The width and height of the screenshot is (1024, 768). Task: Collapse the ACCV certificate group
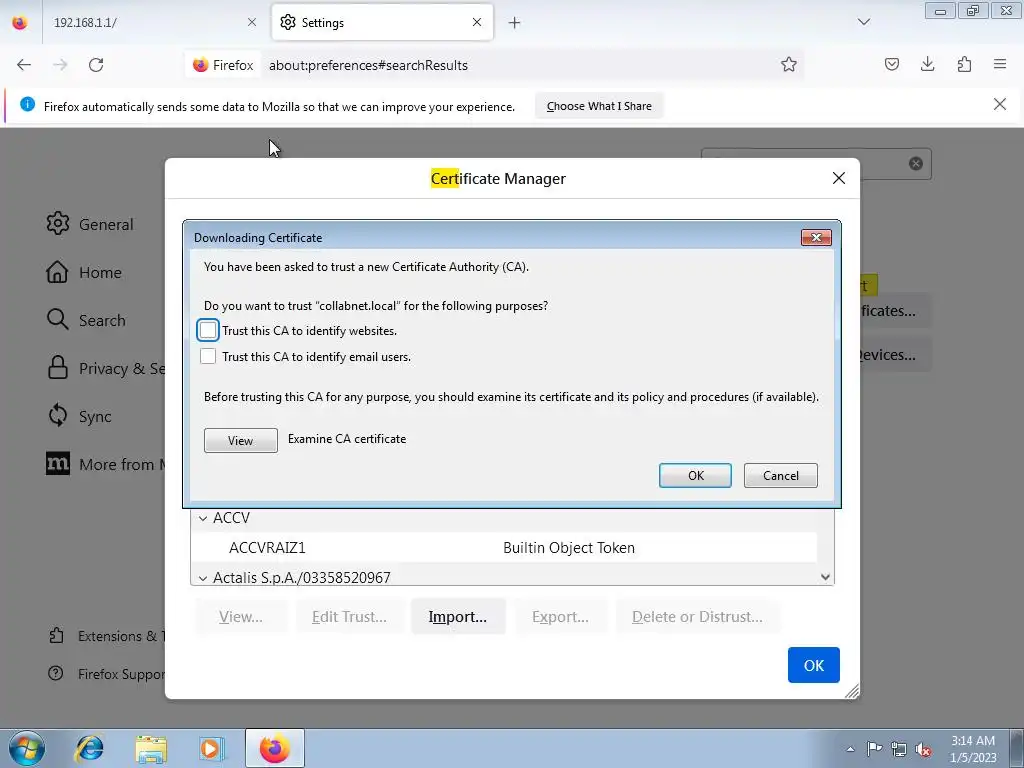203,518
